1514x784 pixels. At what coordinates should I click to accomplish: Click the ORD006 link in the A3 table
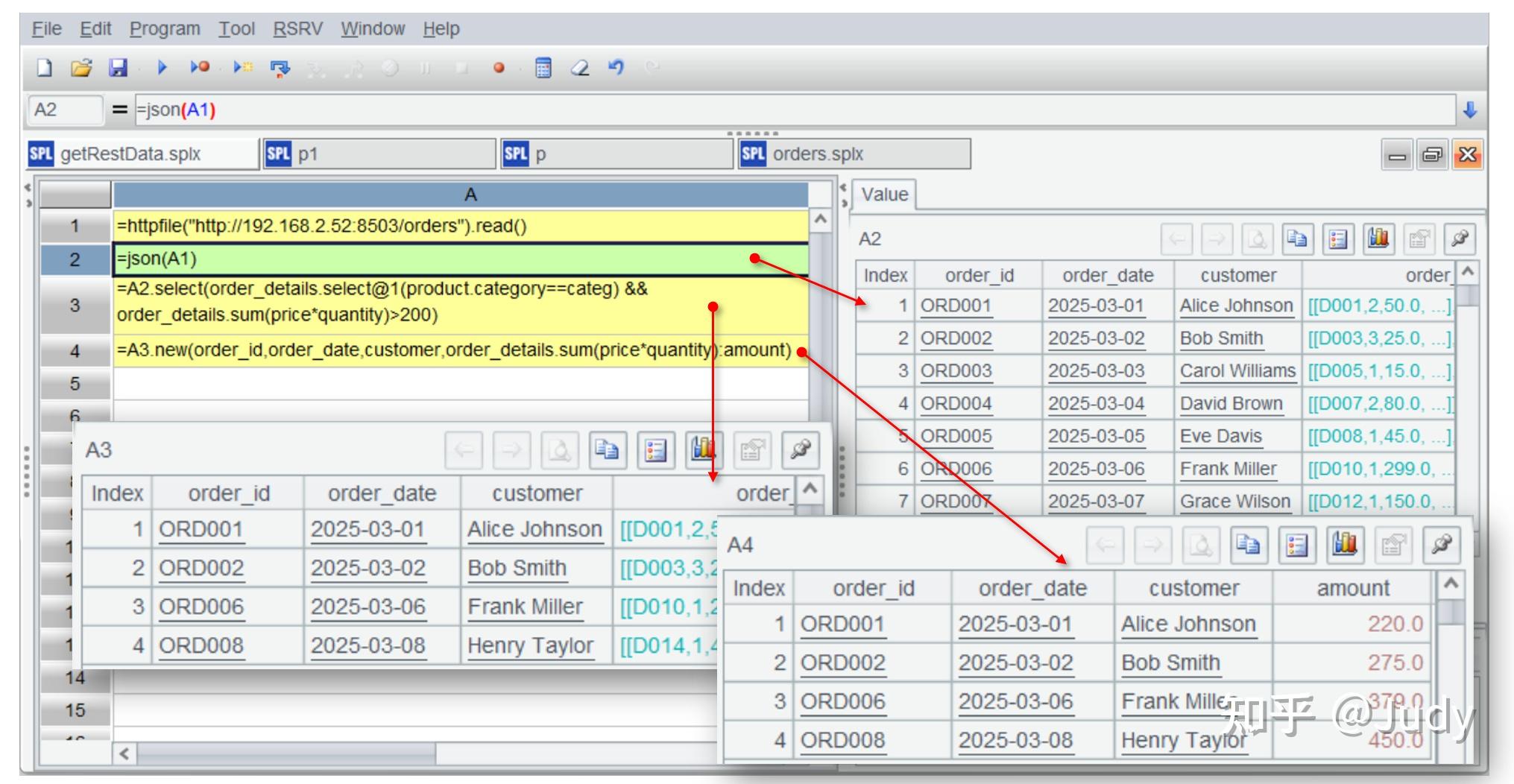201,607
